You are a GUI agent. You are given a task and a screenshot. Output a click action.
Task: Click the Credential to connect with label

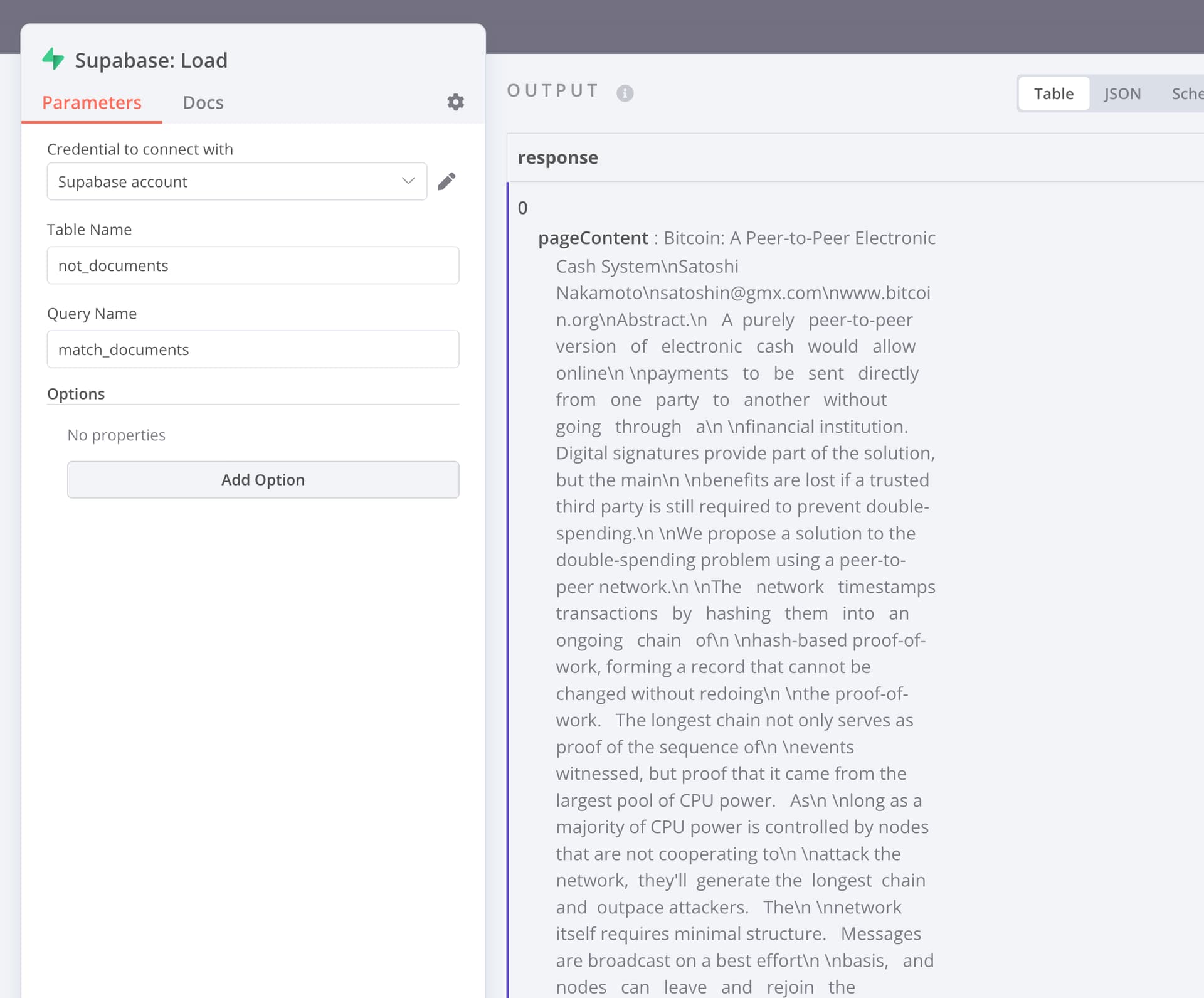click(x=140, y=149)
